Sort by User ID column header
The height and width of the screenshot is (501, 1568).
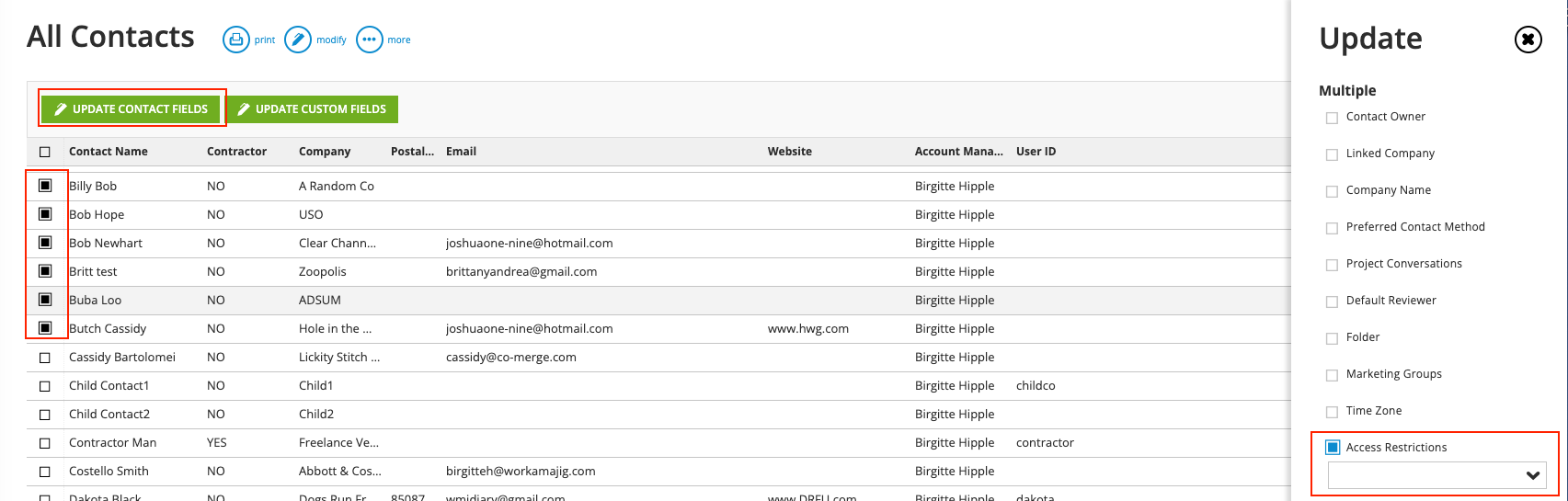1036,152
